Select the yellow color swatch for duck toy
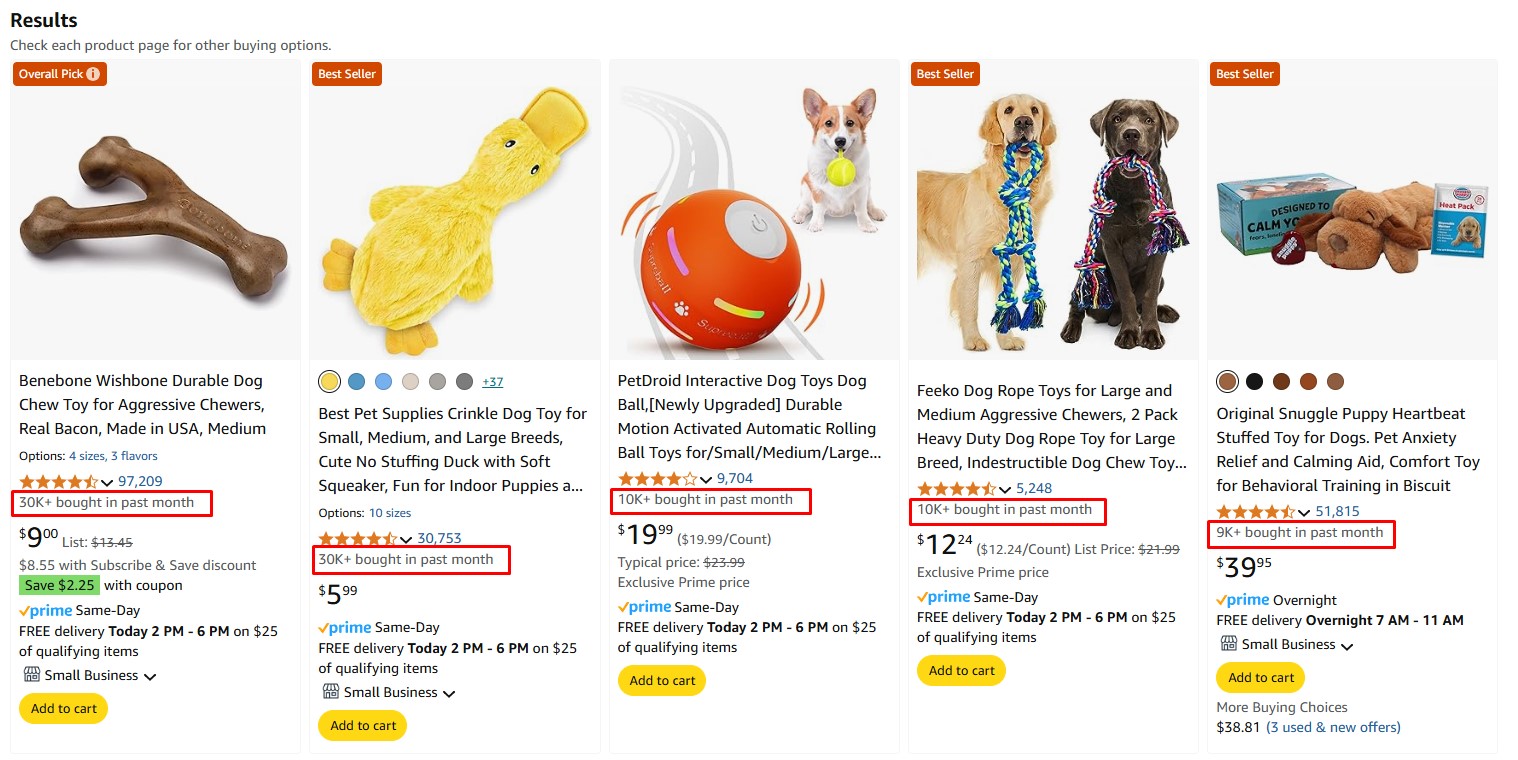 tap(329, 381)
